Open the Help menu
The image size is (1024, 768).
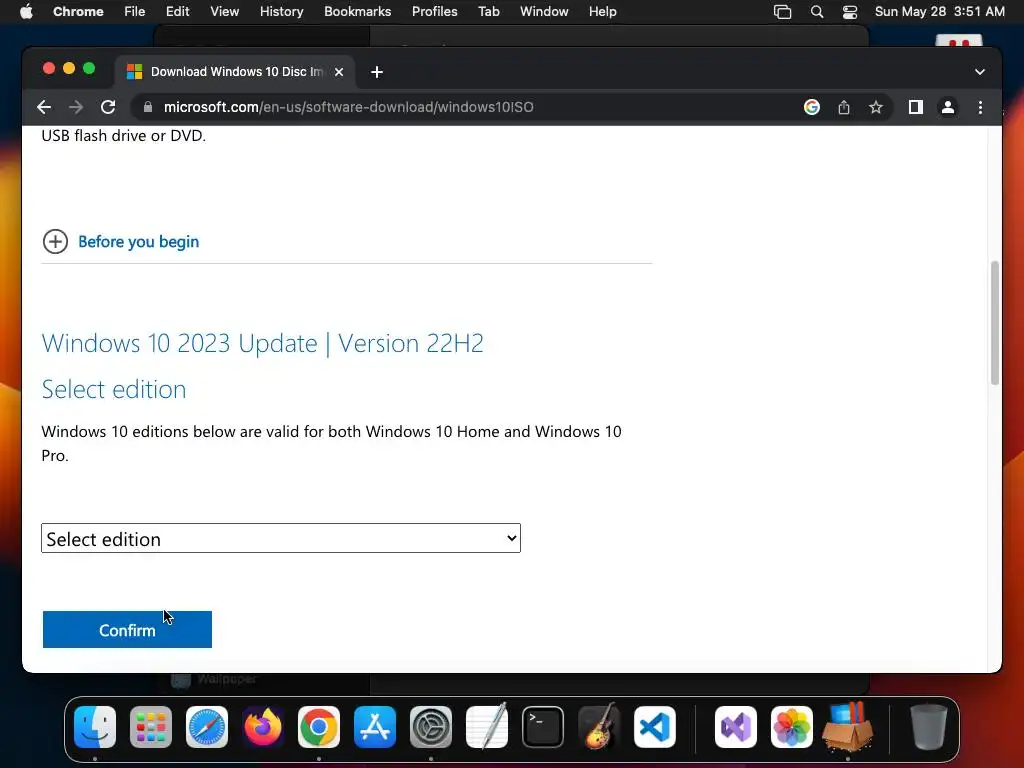pos(602,12)
